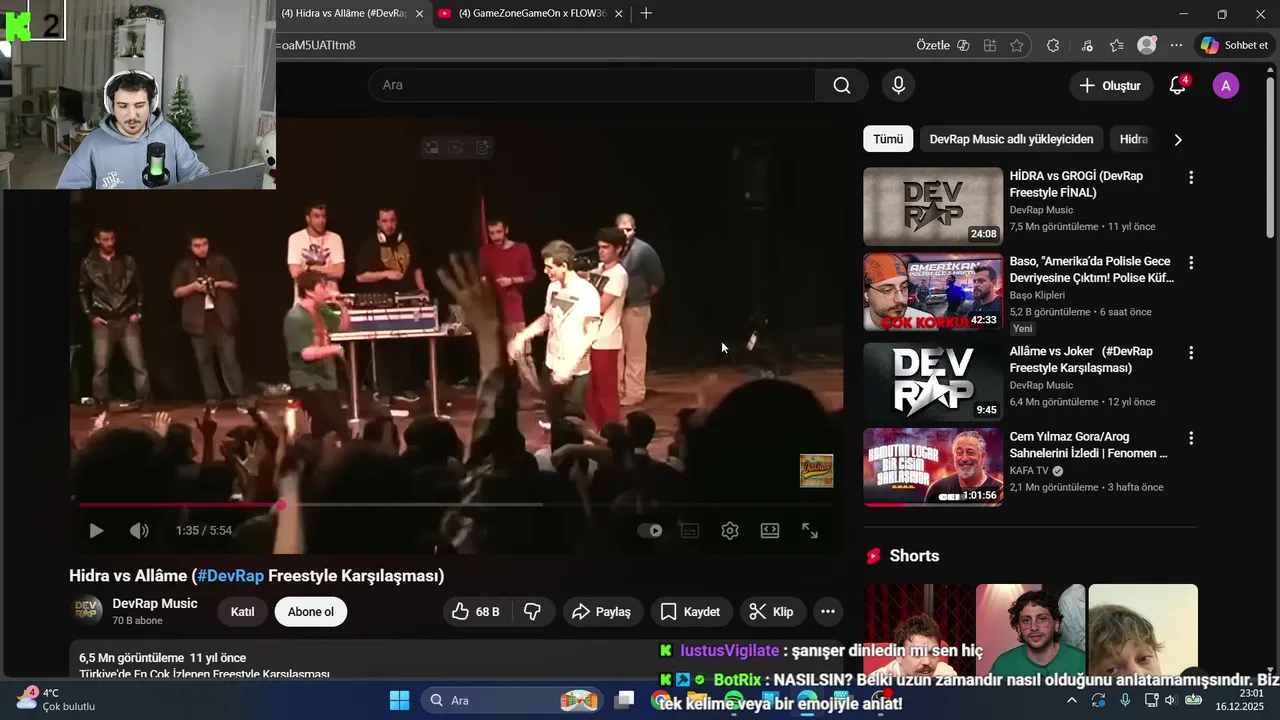Open split screen icon in address bar
The image size is (1280, 720).
pyautogui.click(x=990, y=45)
